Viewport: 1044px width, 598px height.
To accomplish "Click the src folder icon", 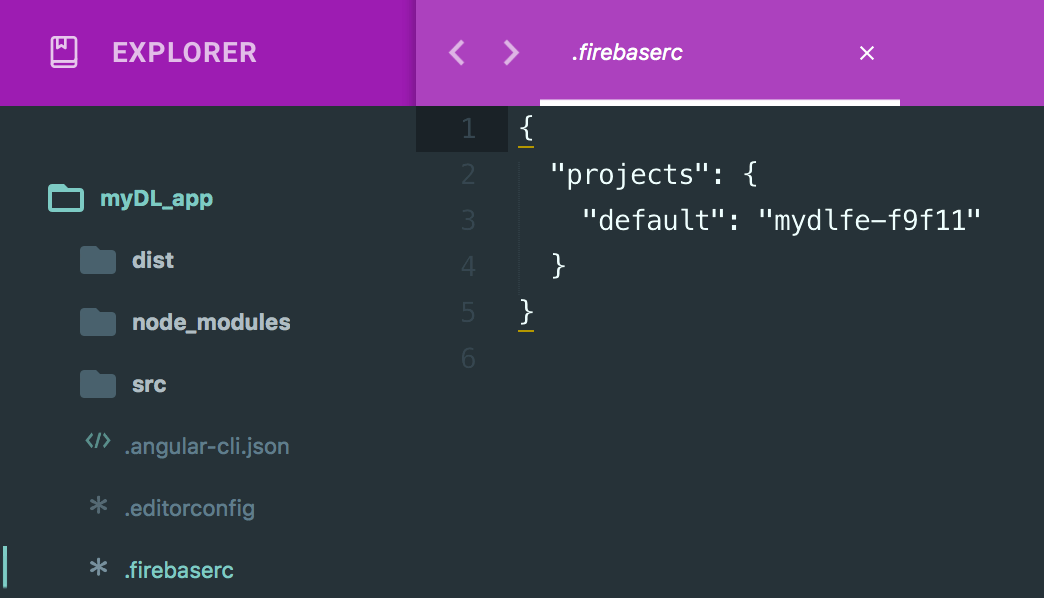I will 98,384.
